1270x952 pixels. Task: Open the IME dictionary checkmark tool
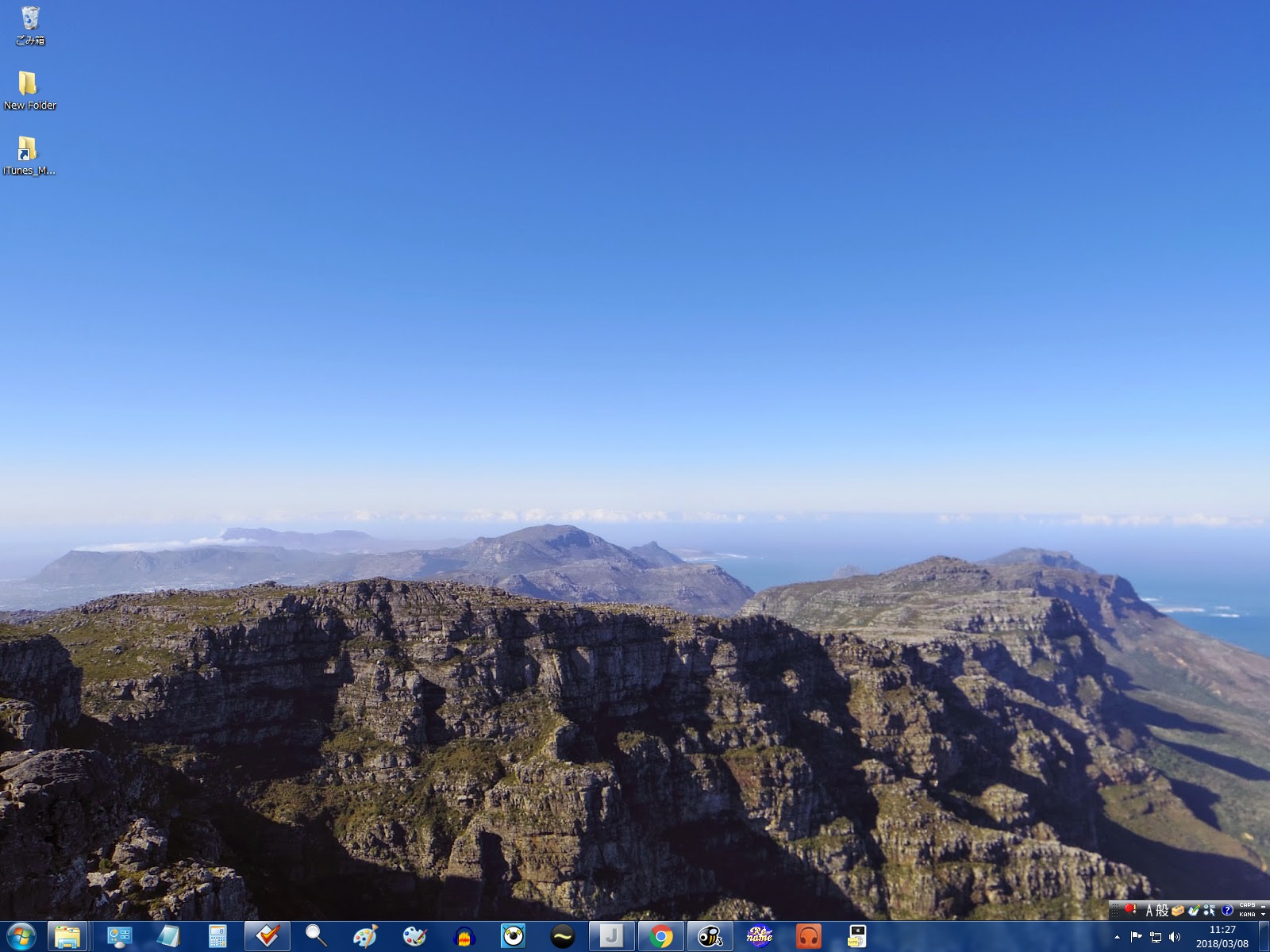click(1194, 911)
